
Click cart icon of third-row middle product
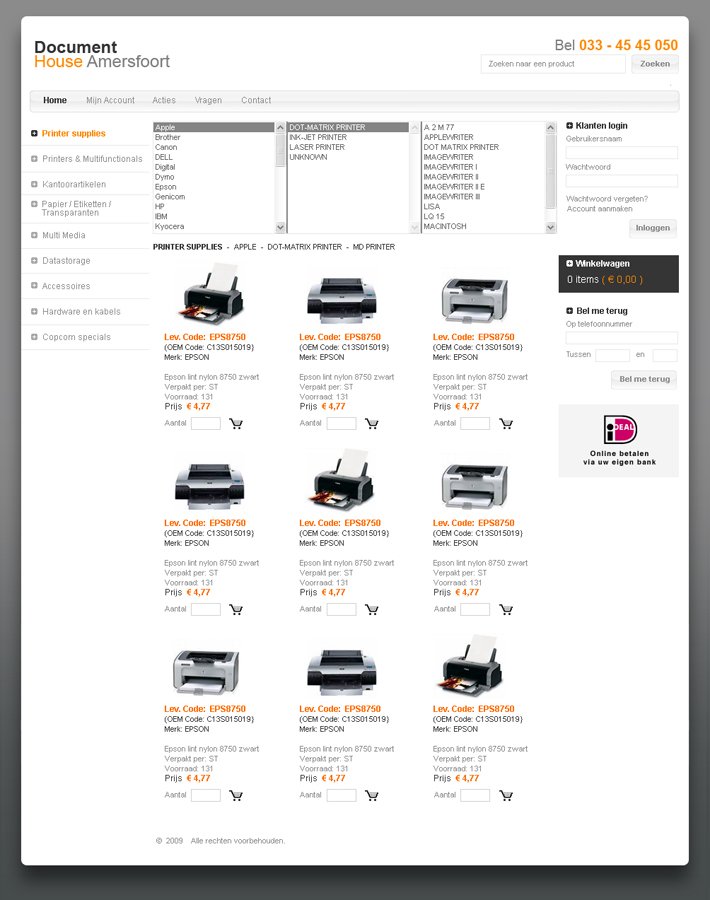pyautogui.click(x=372, y=796)
